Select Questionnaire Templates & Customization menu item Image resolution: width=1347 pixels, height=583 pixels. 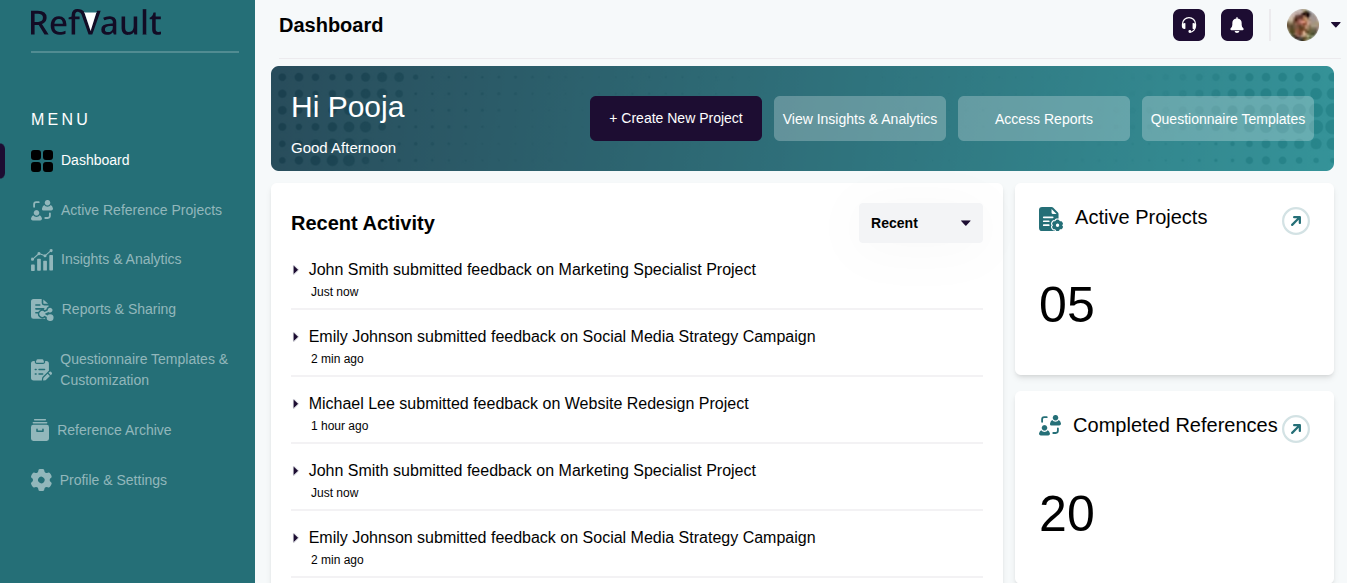click(144, 369)
